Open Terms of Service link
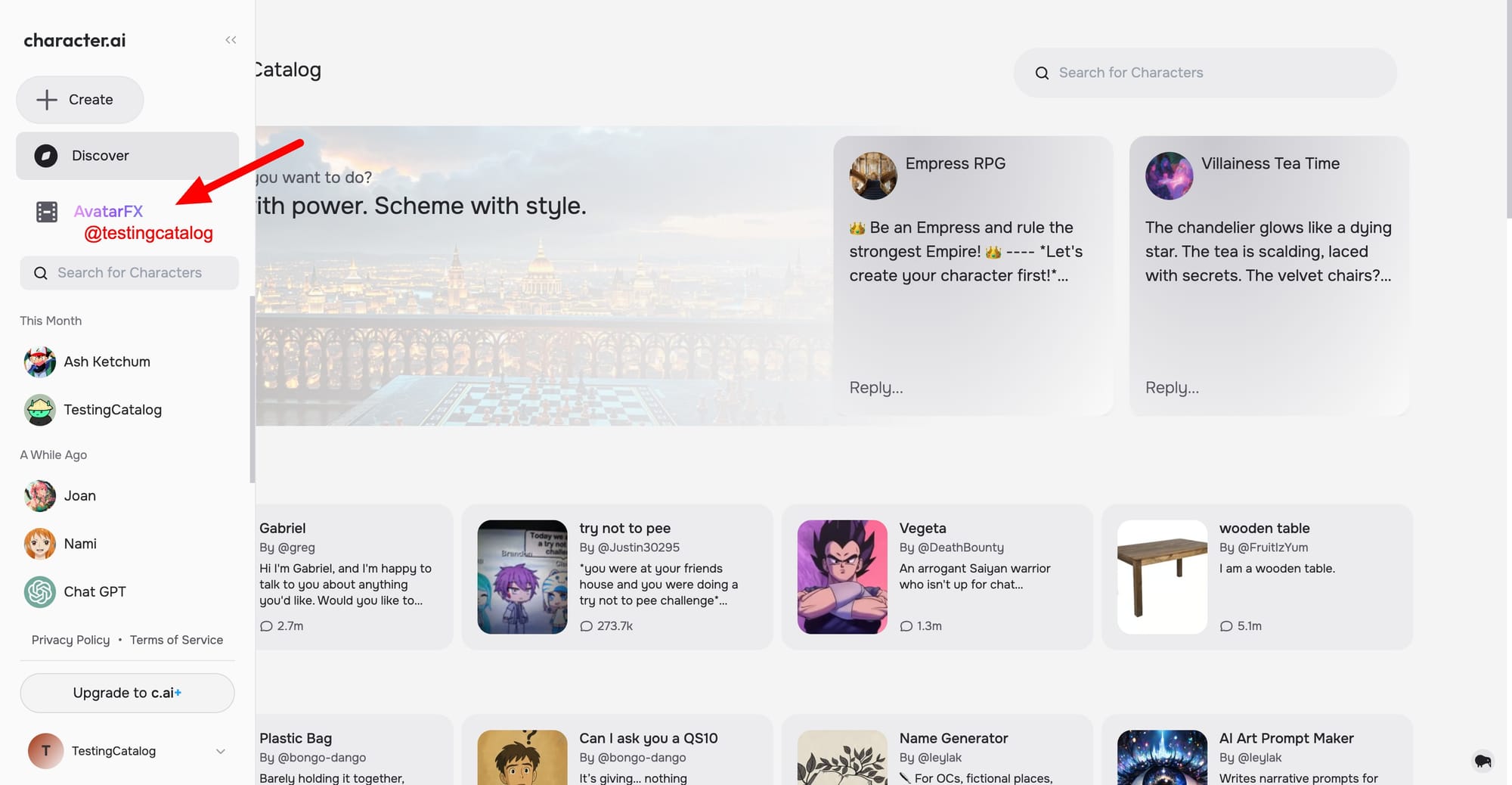 176,641
